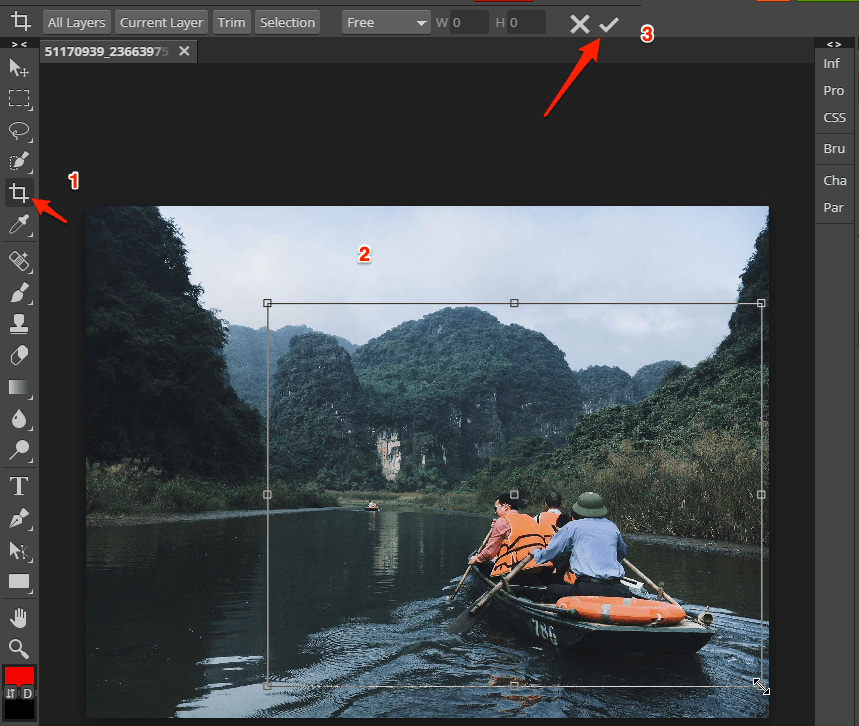The width and height of the screenshot is (859, 726).
Task: Activate the Selection crop option
Action: click(x=287, y=21)
